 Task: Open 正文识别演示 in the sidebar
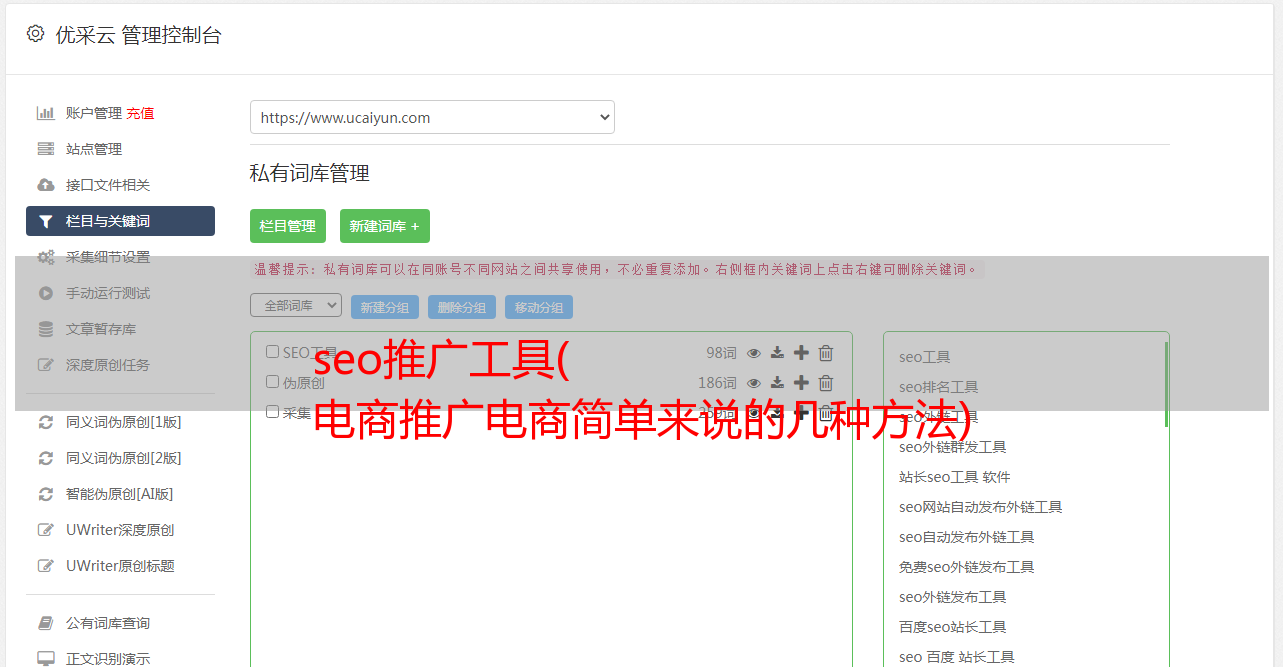click(108, 658)
